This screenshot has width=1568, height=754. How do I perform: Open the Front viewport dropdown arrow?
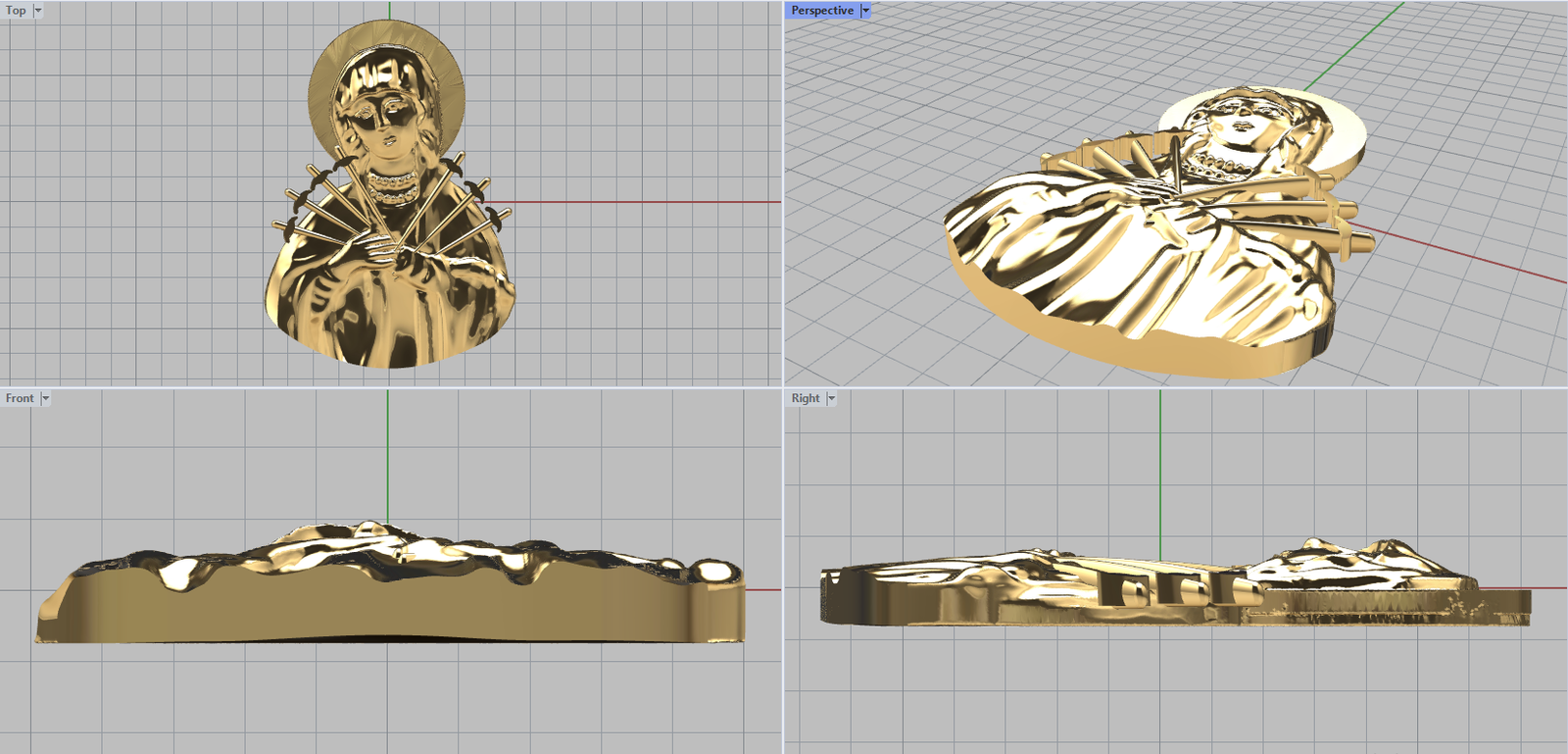tap(45, 398)
